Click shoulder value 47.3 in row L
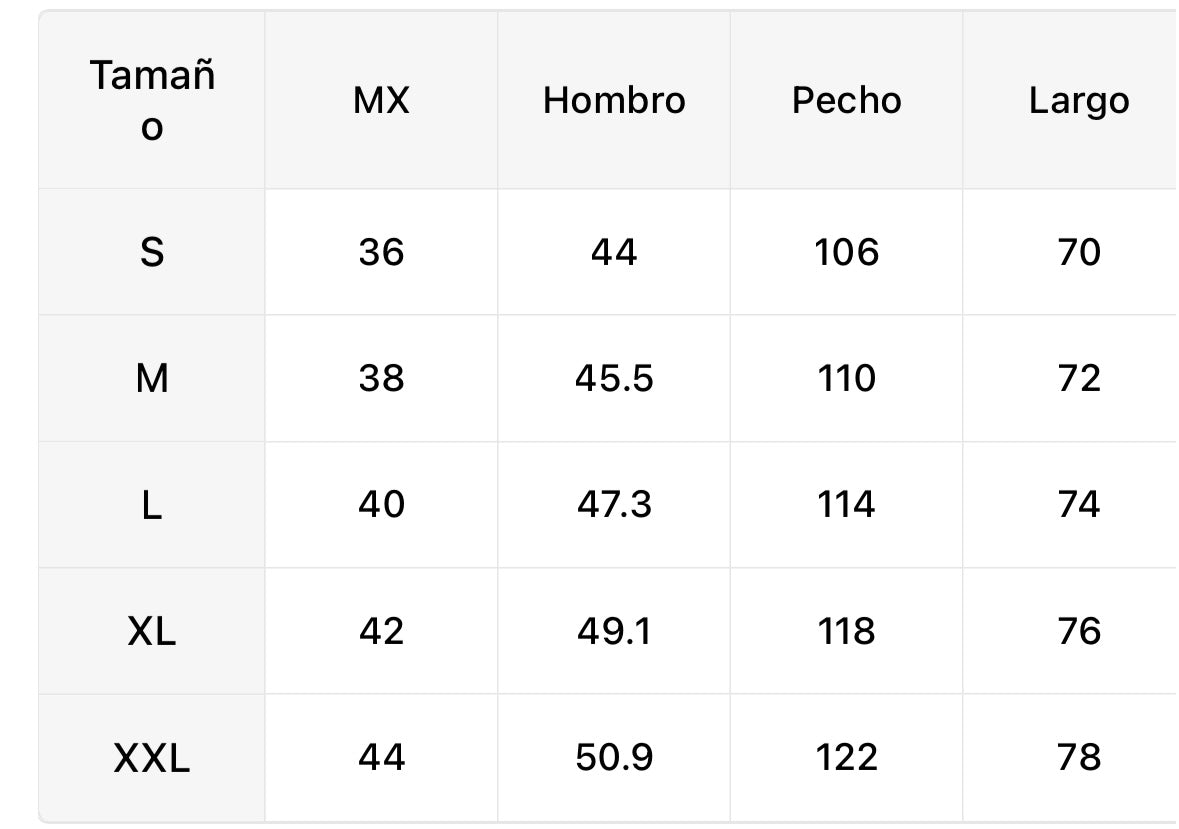Image resolution: width=1179 pixels, height=829 pixels. point(614,504)
